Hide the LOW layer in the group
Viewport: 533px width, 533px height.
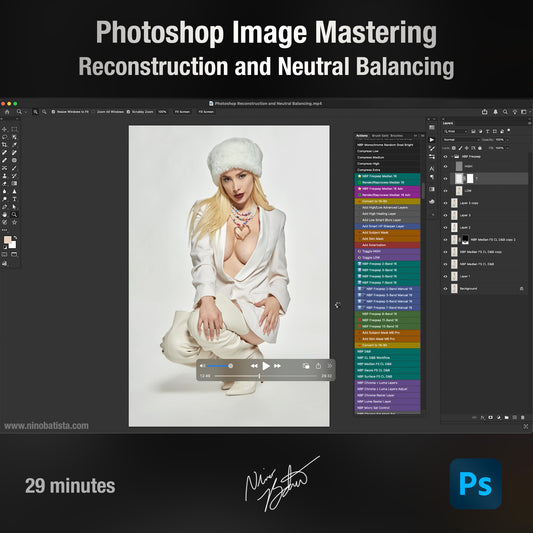[x=445, y=191]
